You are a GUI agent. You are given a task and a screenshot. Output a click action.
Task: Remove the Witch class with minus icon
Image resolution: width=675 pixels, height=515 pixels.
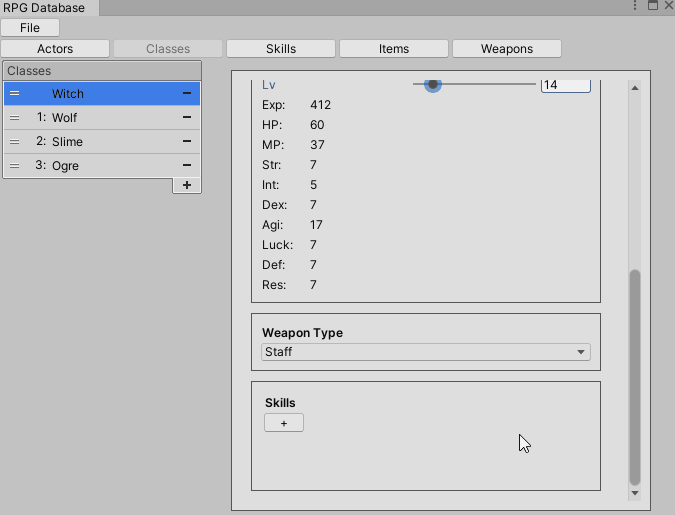[187, 93]
